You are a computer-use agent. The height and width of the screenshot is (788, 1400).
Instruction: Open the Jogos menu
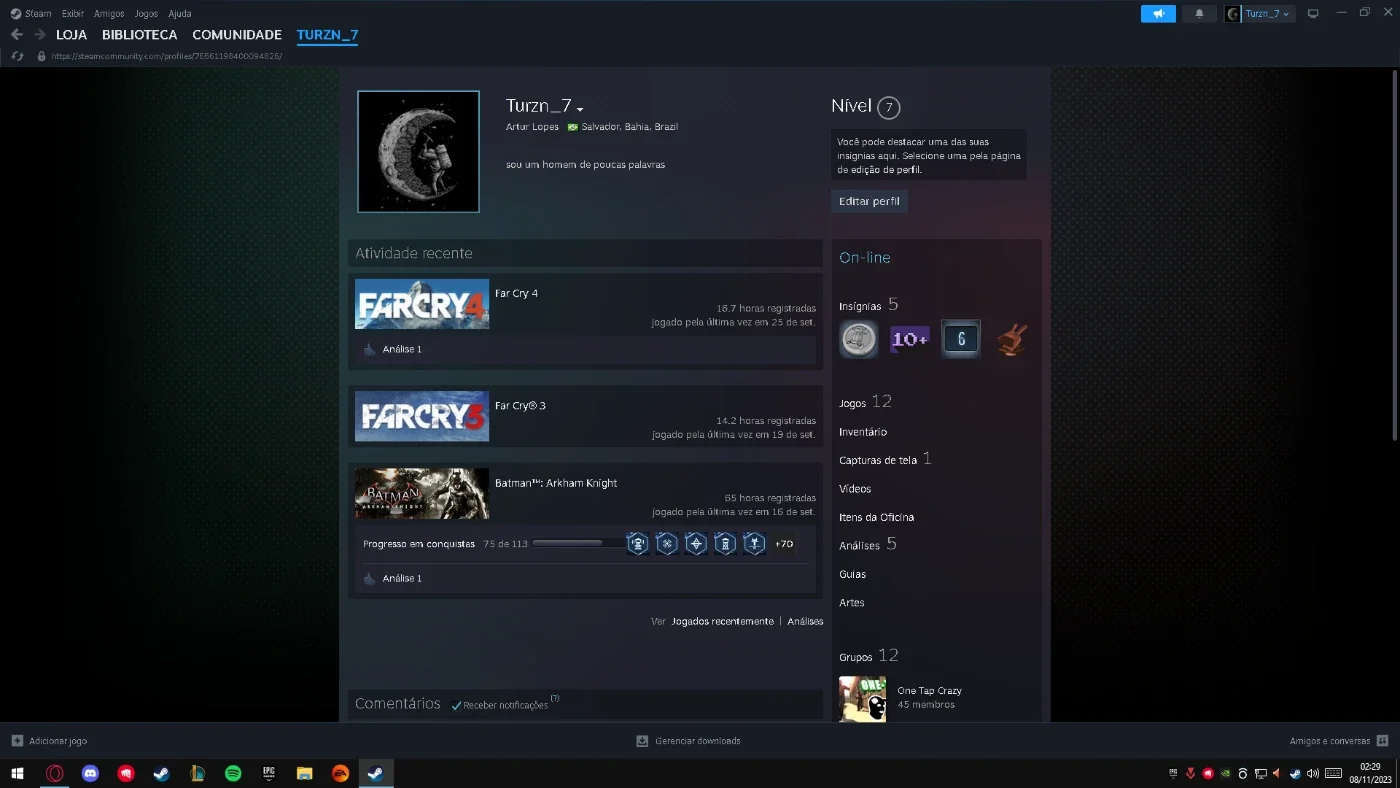146,14
